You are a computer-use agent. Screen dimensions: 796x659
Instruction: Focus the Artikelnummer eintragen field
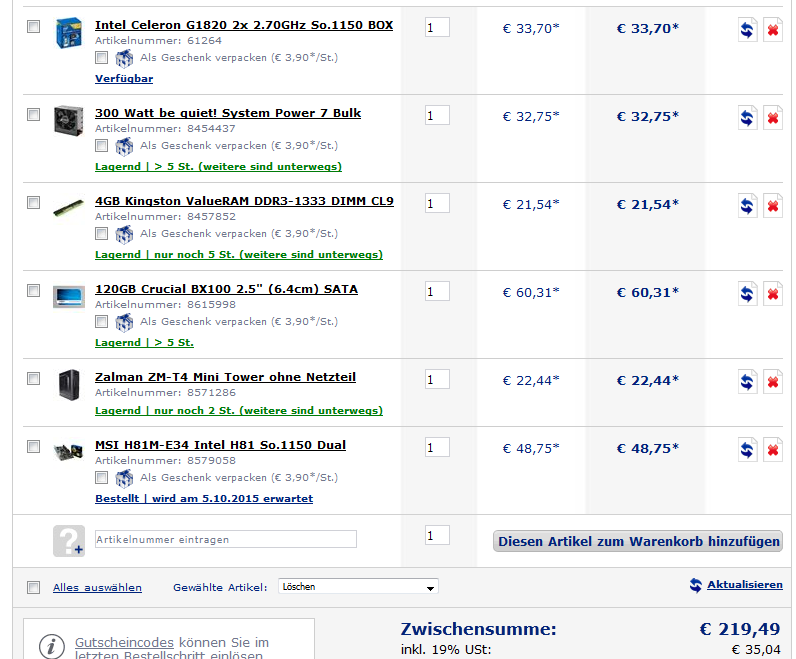point(226,539)
